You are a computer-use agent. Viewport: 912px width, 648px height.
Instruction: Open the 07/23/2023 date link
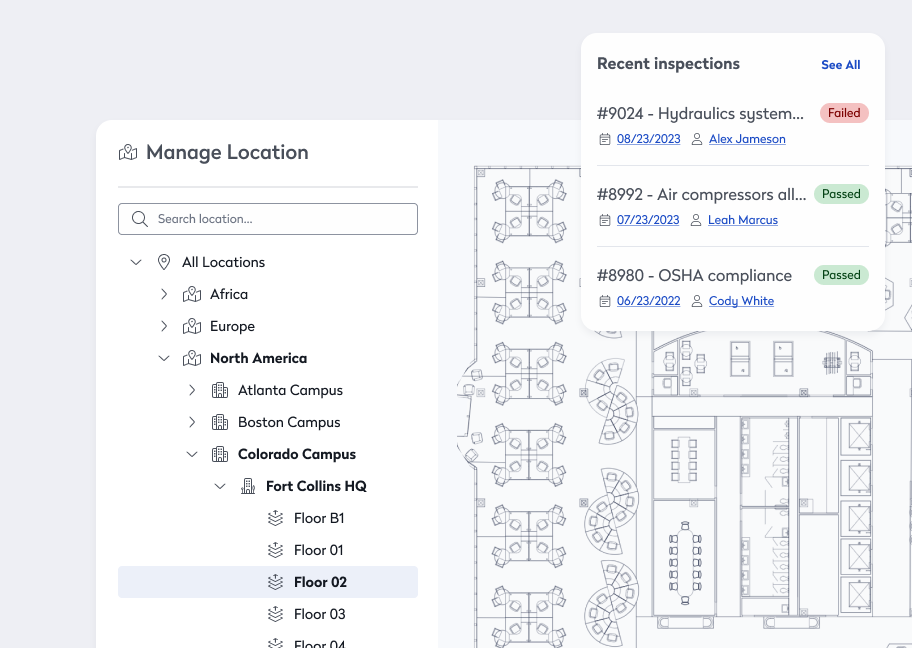[648, 220]
